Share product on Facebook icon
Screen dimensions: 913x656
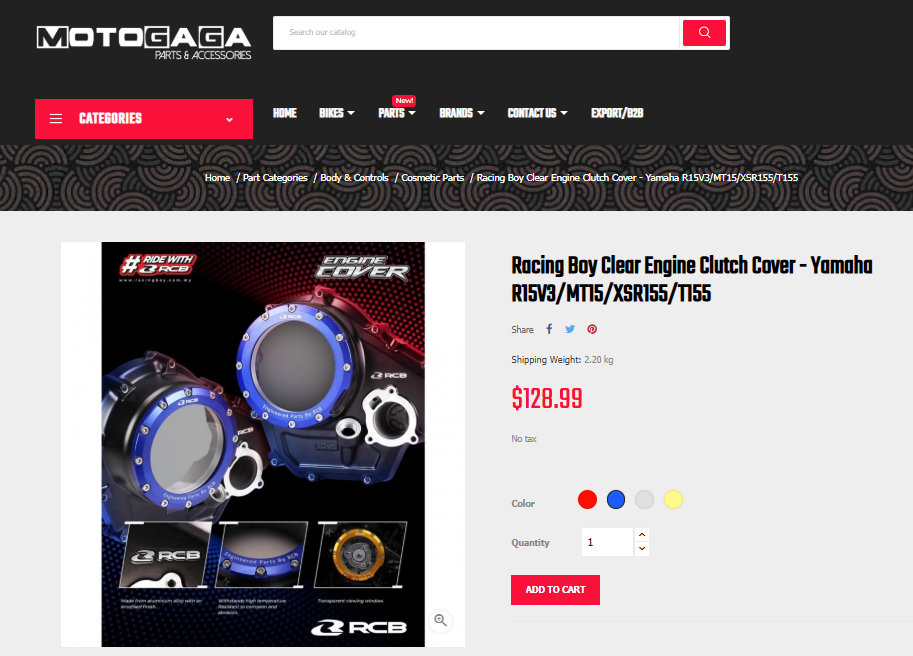549,329
